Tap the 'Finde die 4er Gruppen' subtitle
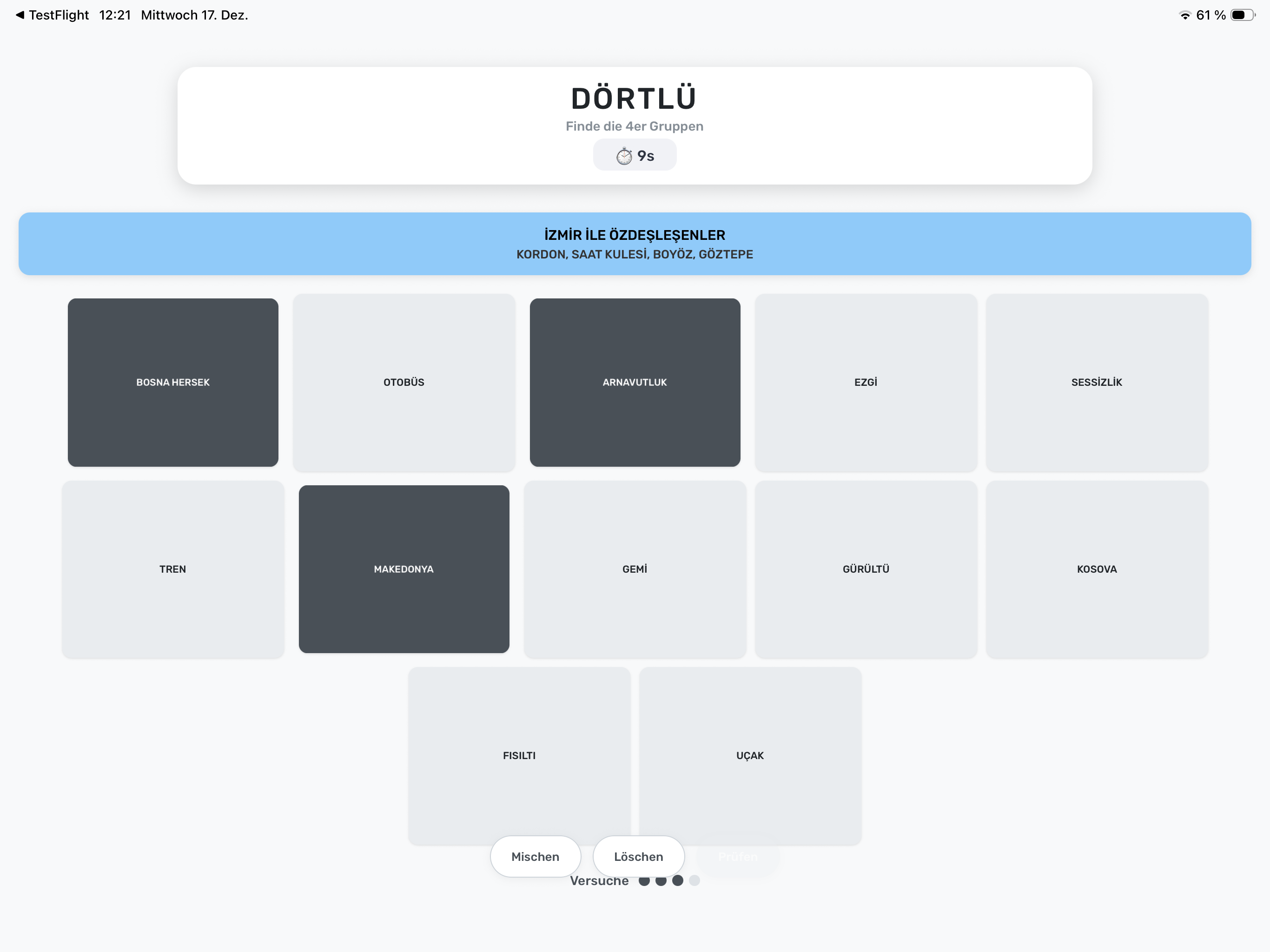Image resolution: width=1270 pixels, height=952 pixels. pos(635,126)
